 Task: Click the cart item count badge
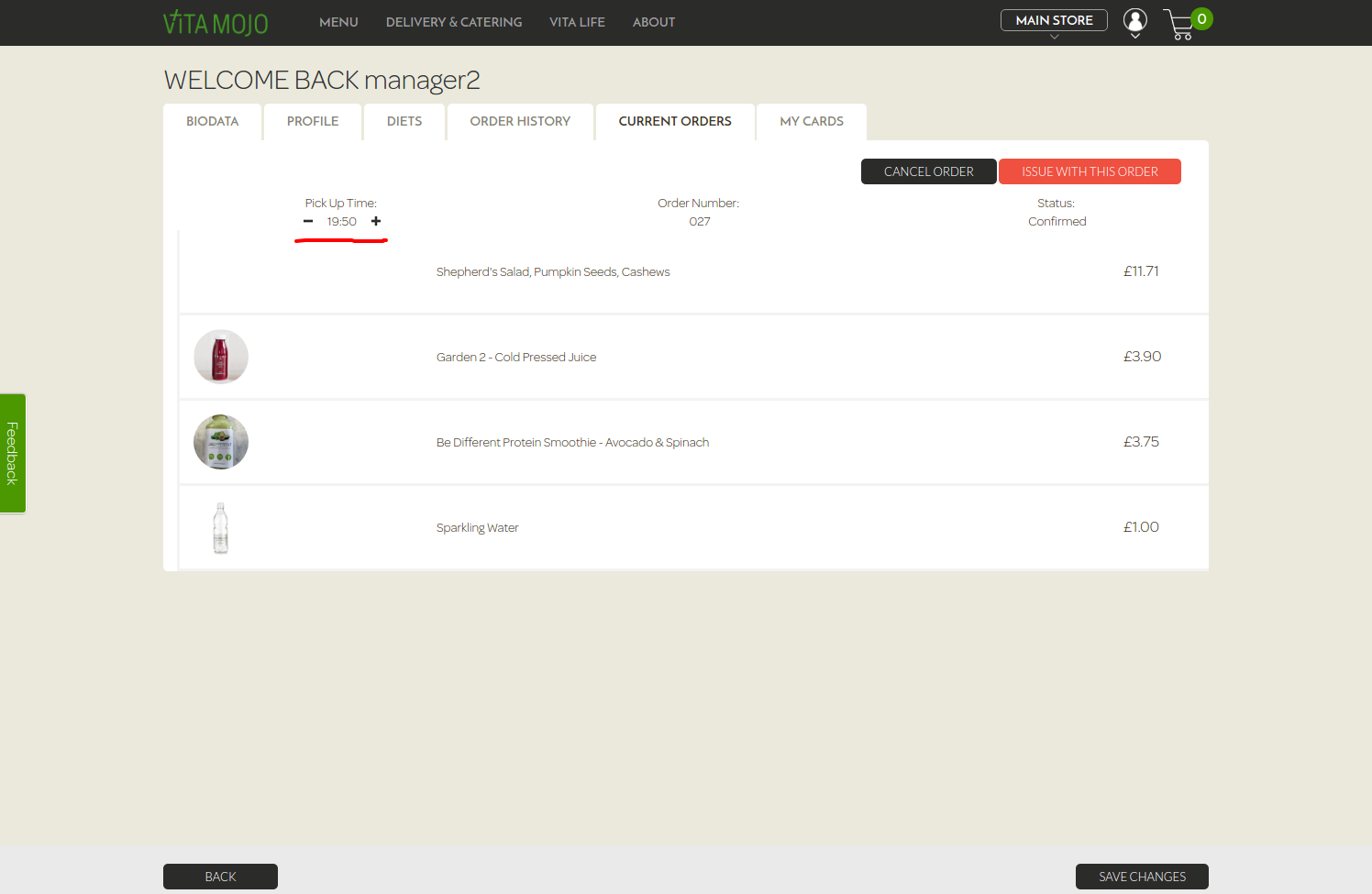1201,19
